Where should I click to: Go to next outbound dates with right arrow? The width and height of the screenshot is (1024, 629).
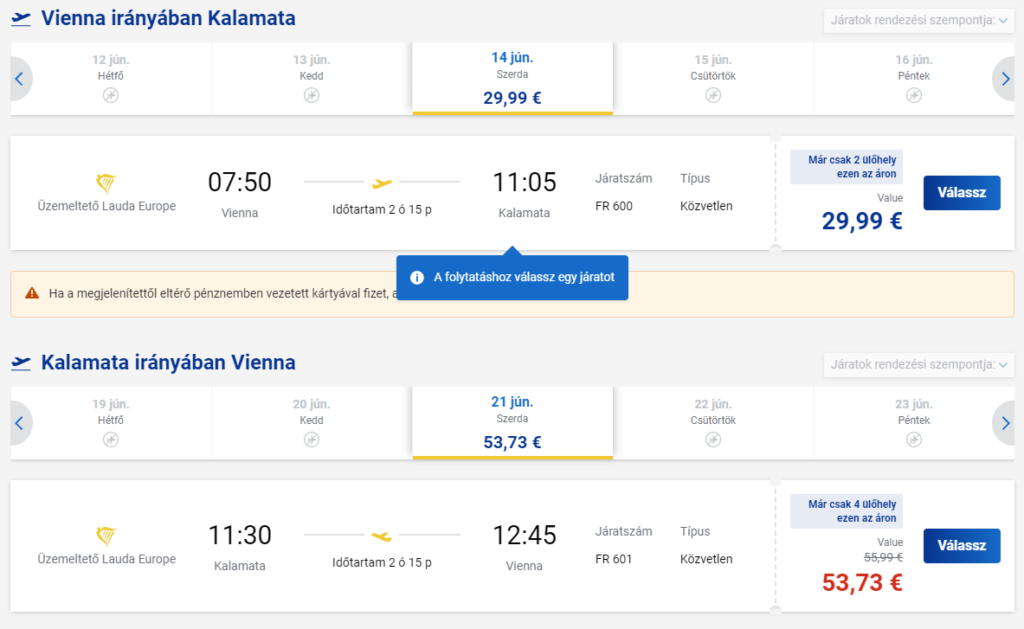pos(1004,79)
